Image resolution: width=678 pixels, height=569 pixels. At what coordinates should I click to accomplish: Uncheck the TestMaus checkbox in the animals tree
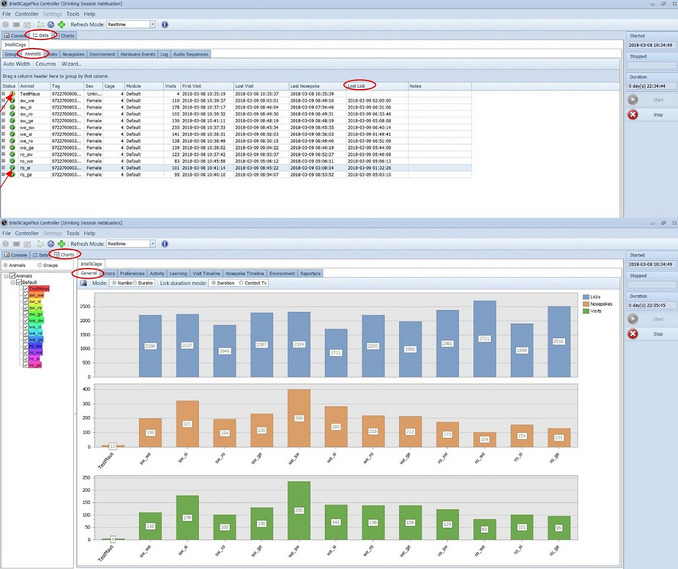(x=26, y=288)
